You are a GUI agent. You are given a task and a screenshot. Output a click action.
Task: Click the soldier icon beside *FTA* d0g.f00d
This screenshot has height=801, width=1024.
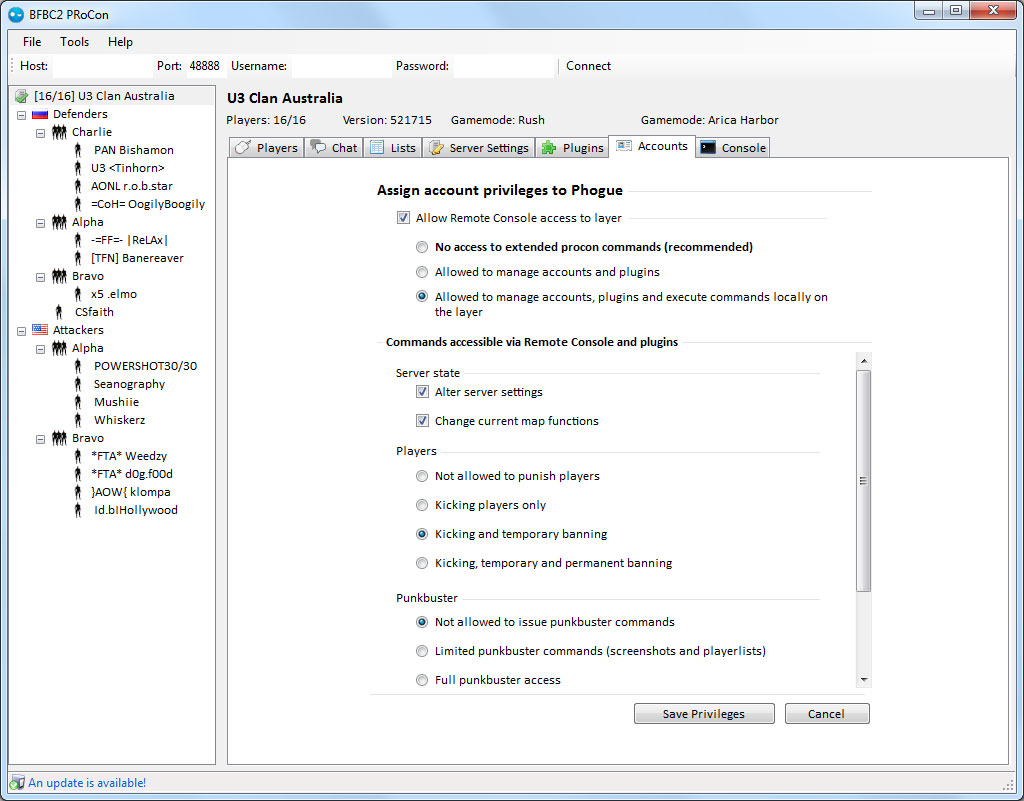click(78, 474)
